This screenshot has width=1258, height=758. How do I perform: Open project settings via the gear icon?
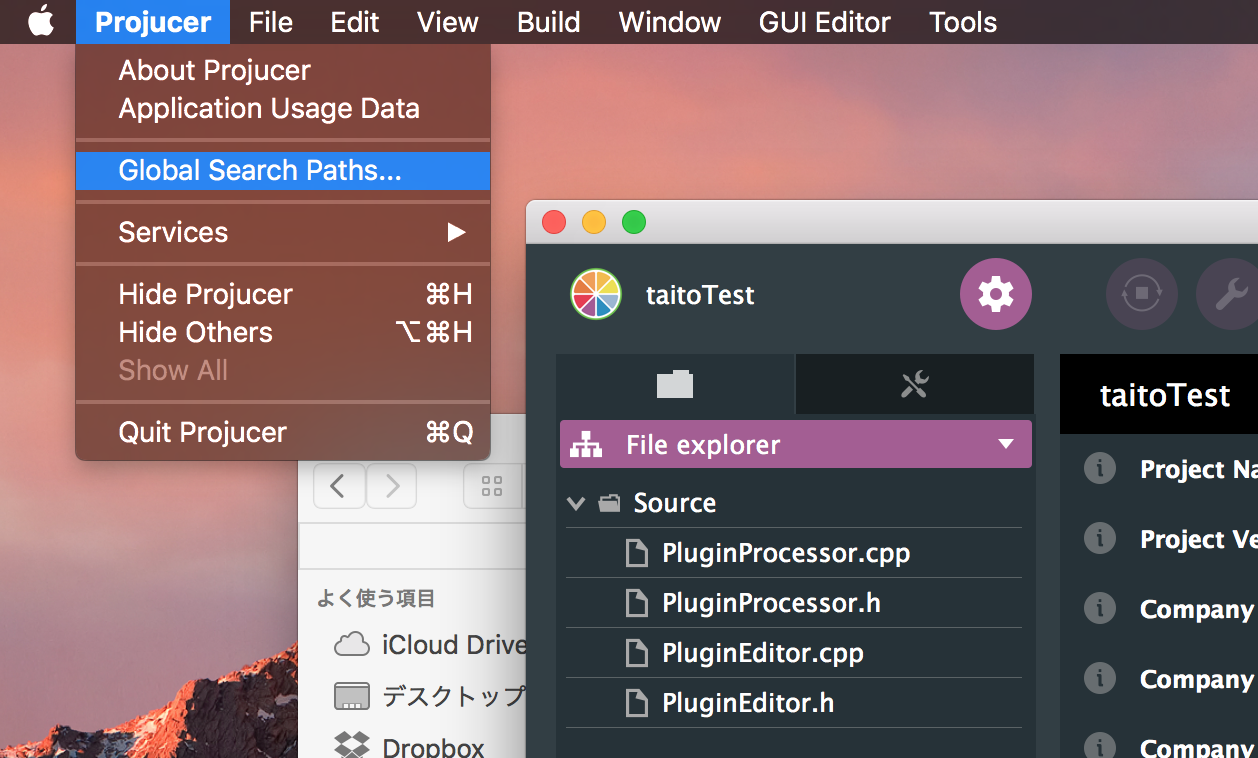point(995,294)
